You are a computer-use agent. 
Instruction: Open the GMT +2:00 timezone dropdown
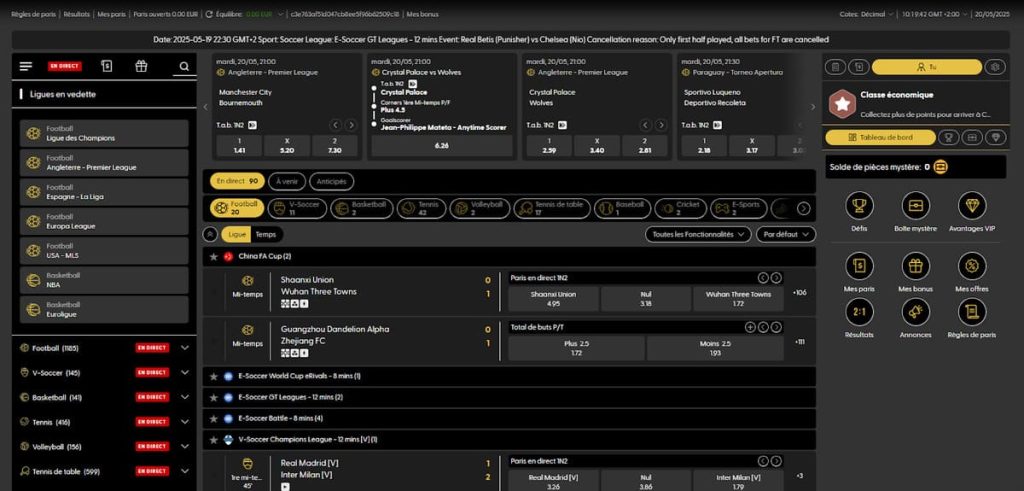click(x=933, y=14)
